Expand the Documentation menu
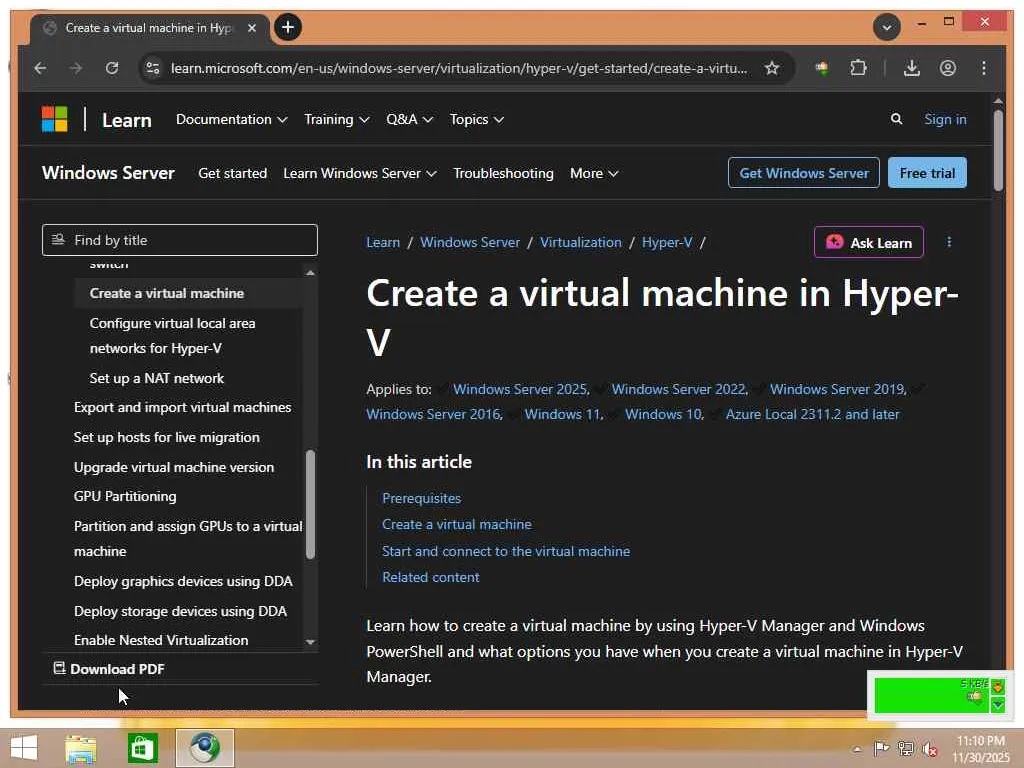The height and width of the screenshot is (768, 1024). pyautogui.click(x=231, y=120)
